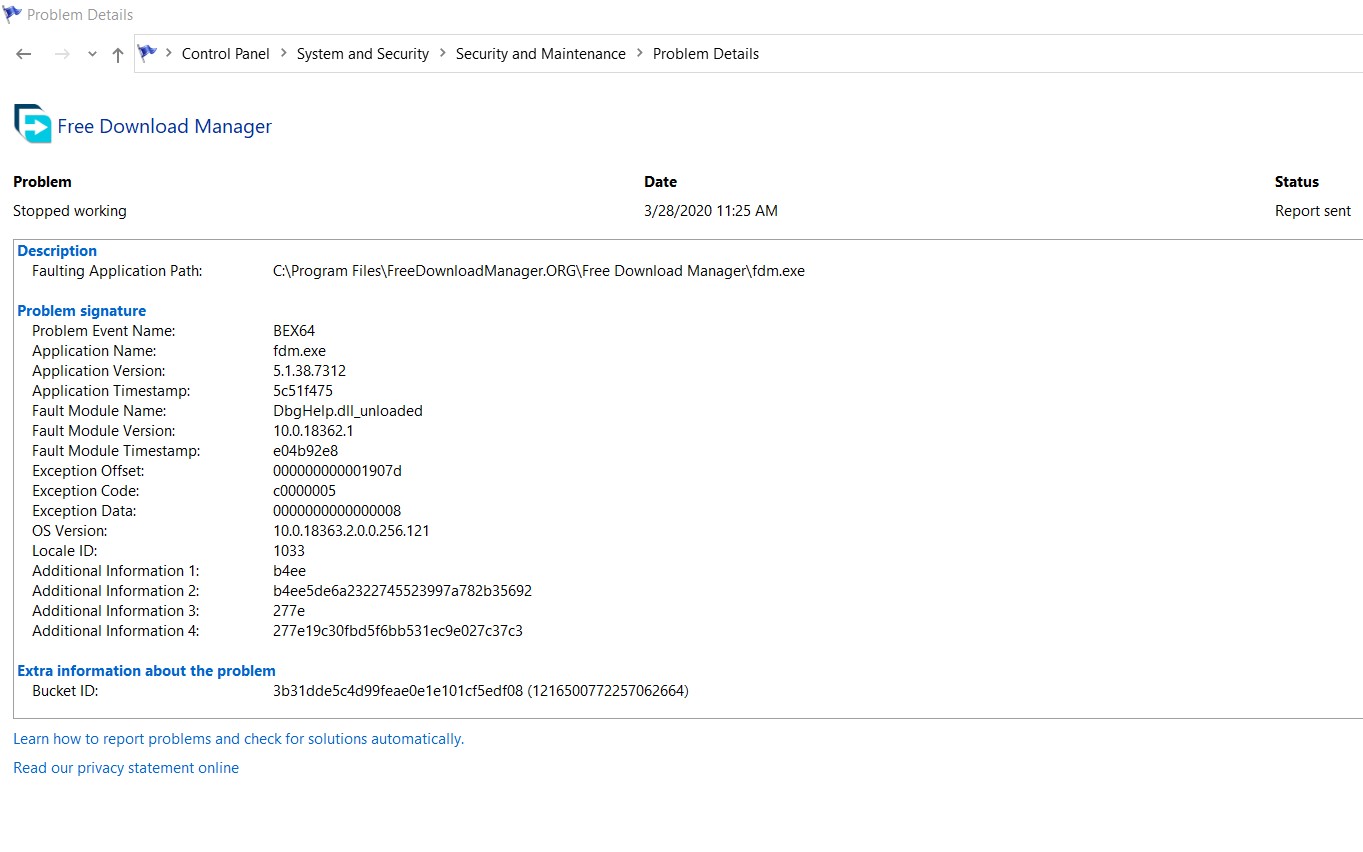This screenshot has height=852, width=1363.
Task: Click the Description section heading
Action: tap(57, 251)
